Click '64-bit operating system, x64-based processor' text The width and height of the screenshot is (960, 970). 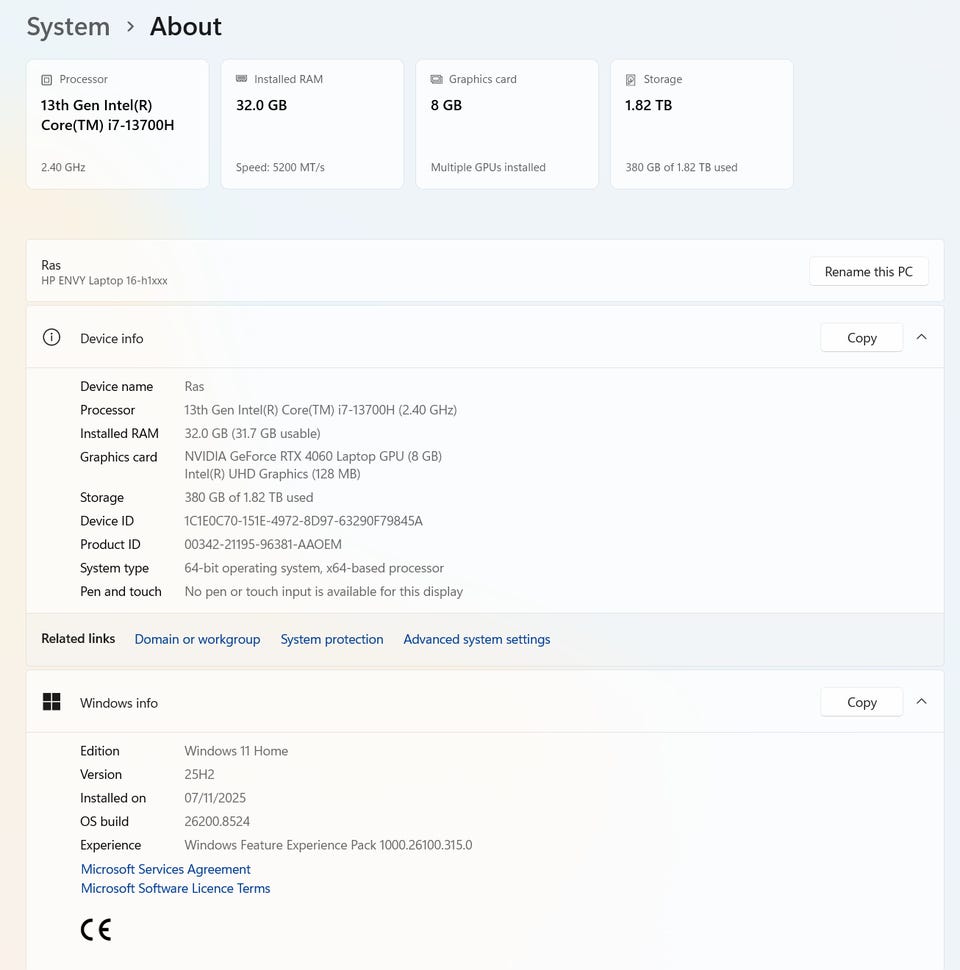click(314, 568)
